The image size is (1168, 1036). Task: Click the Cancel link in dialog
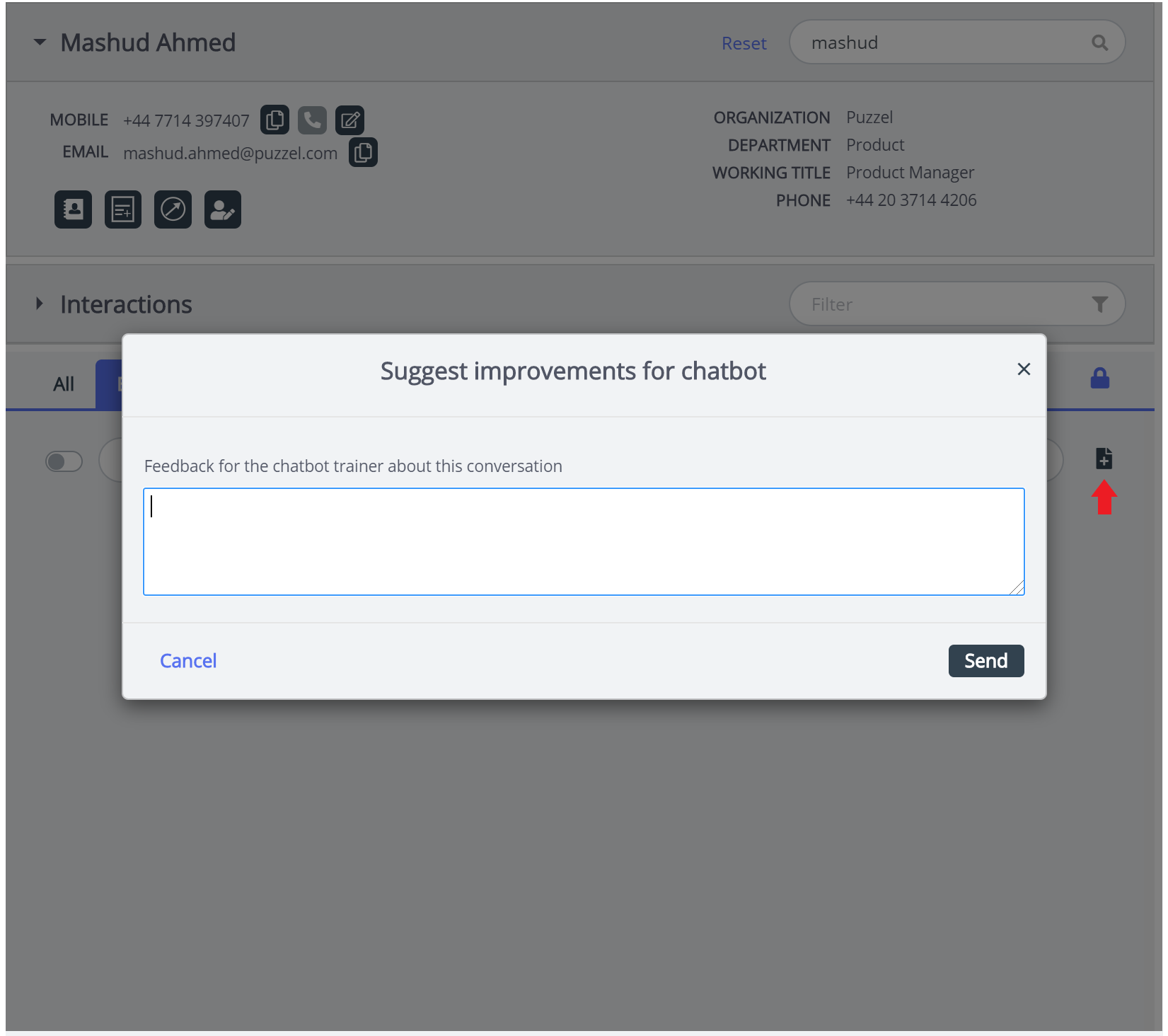(x=188, y=660)
